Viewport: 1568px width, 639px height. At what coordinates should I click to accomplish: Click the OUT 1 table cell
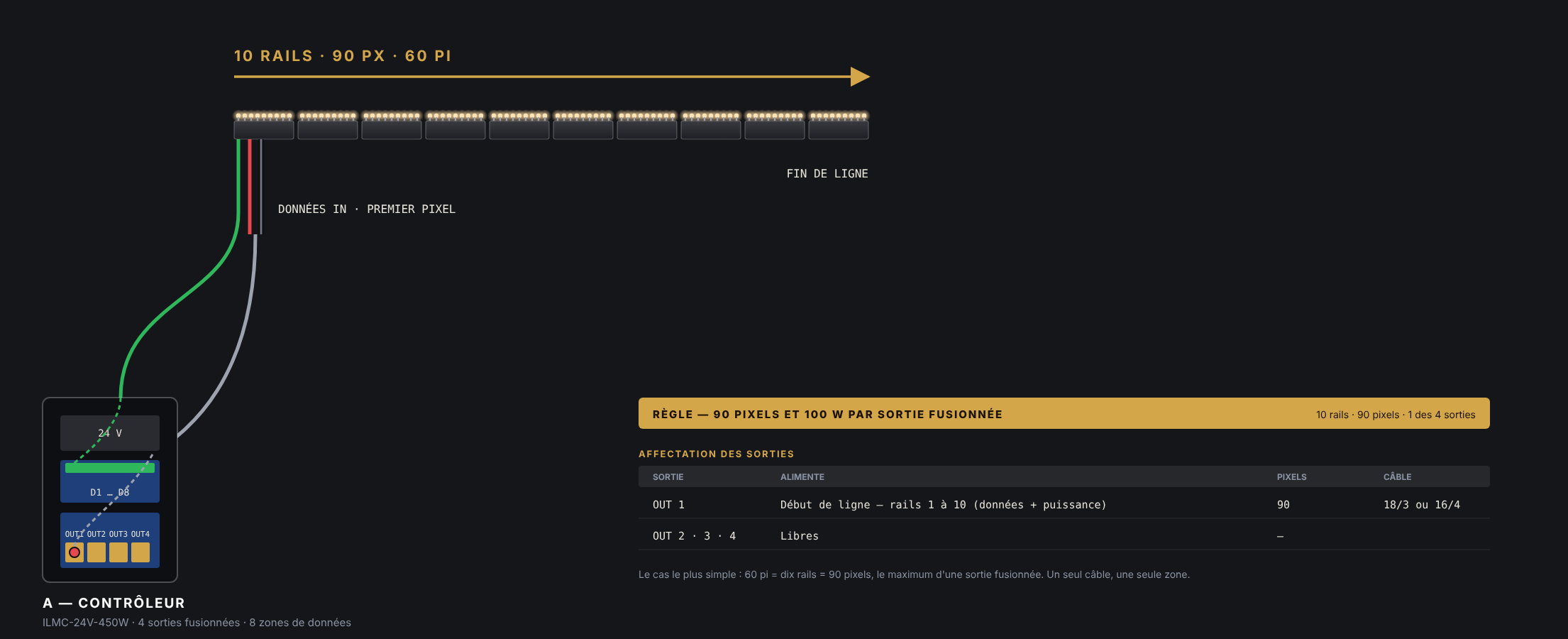668,505
